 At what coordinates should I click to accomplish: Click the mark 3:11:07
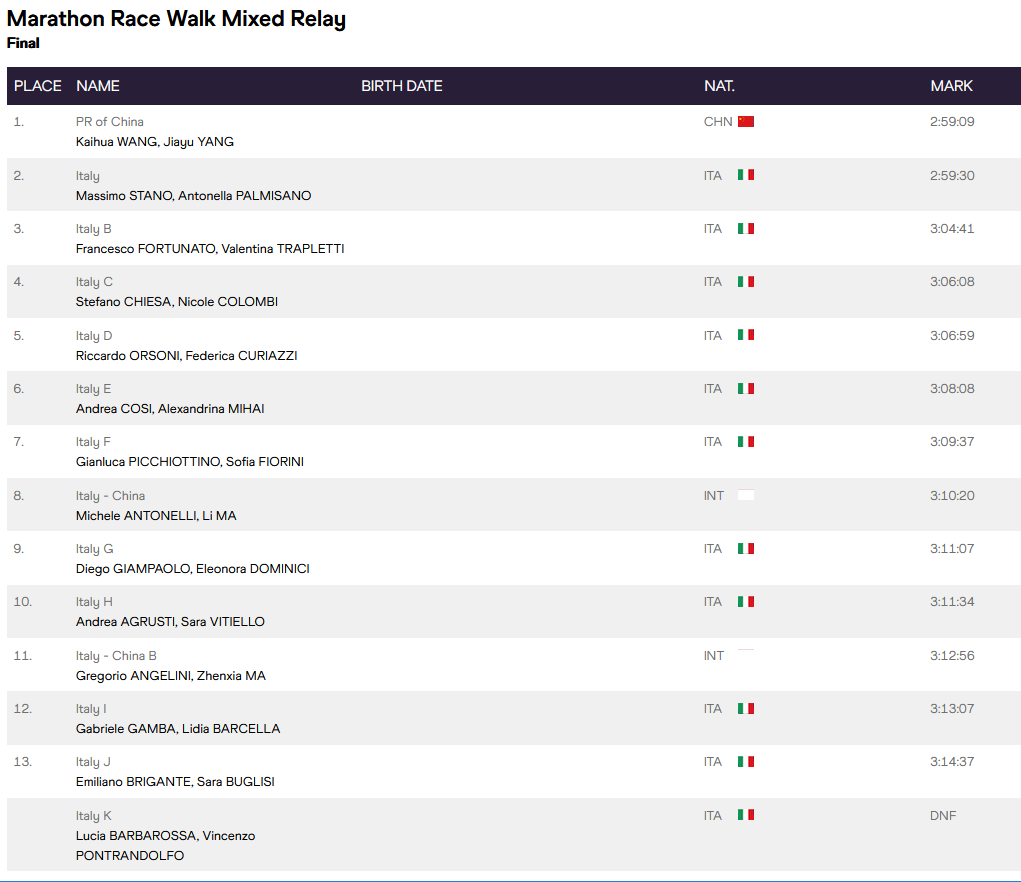[x=952, y=549]
